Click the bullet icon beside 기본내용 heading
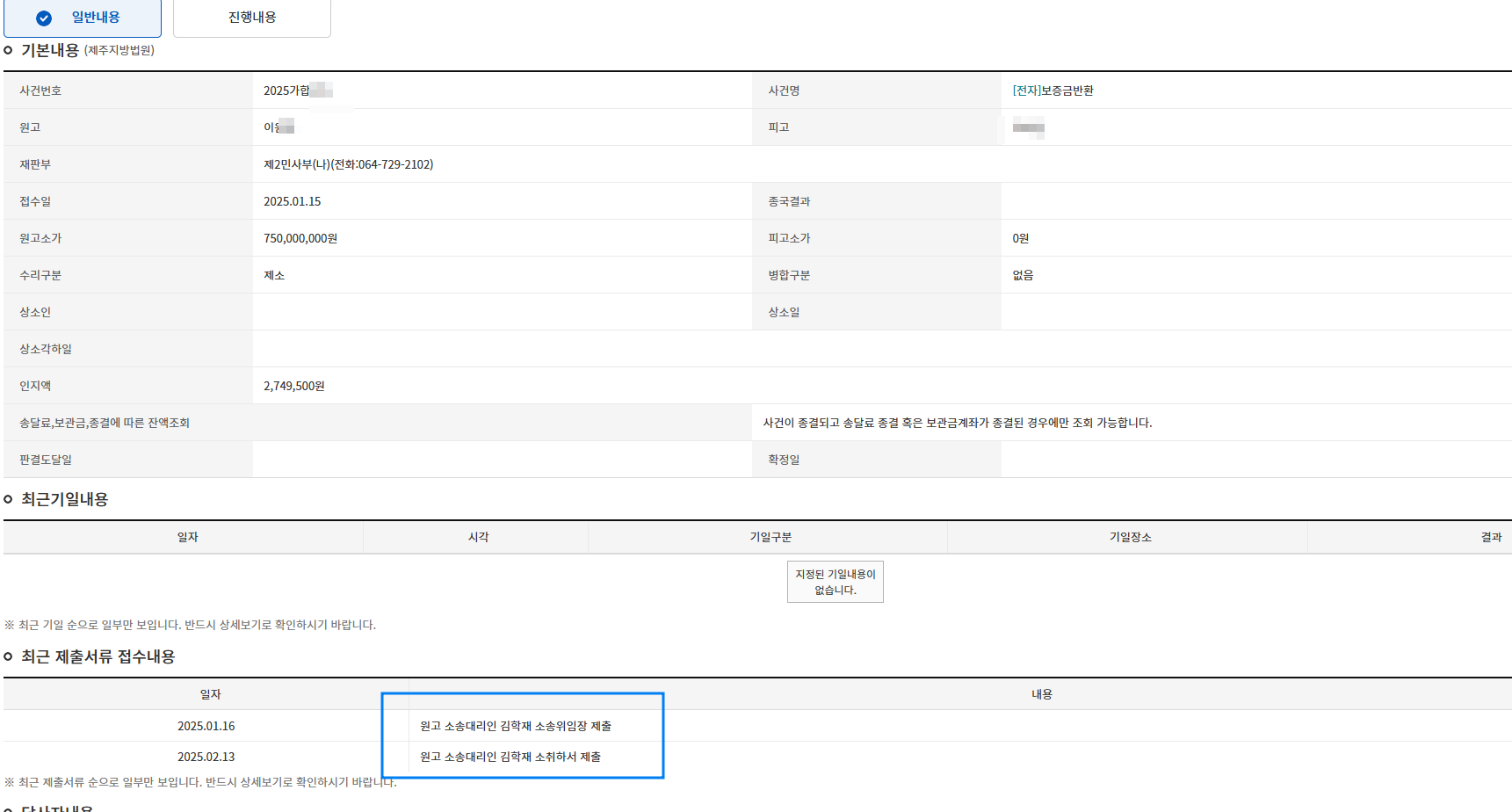Viewport: 1512px width, 812px height. [x=9, y=51]
